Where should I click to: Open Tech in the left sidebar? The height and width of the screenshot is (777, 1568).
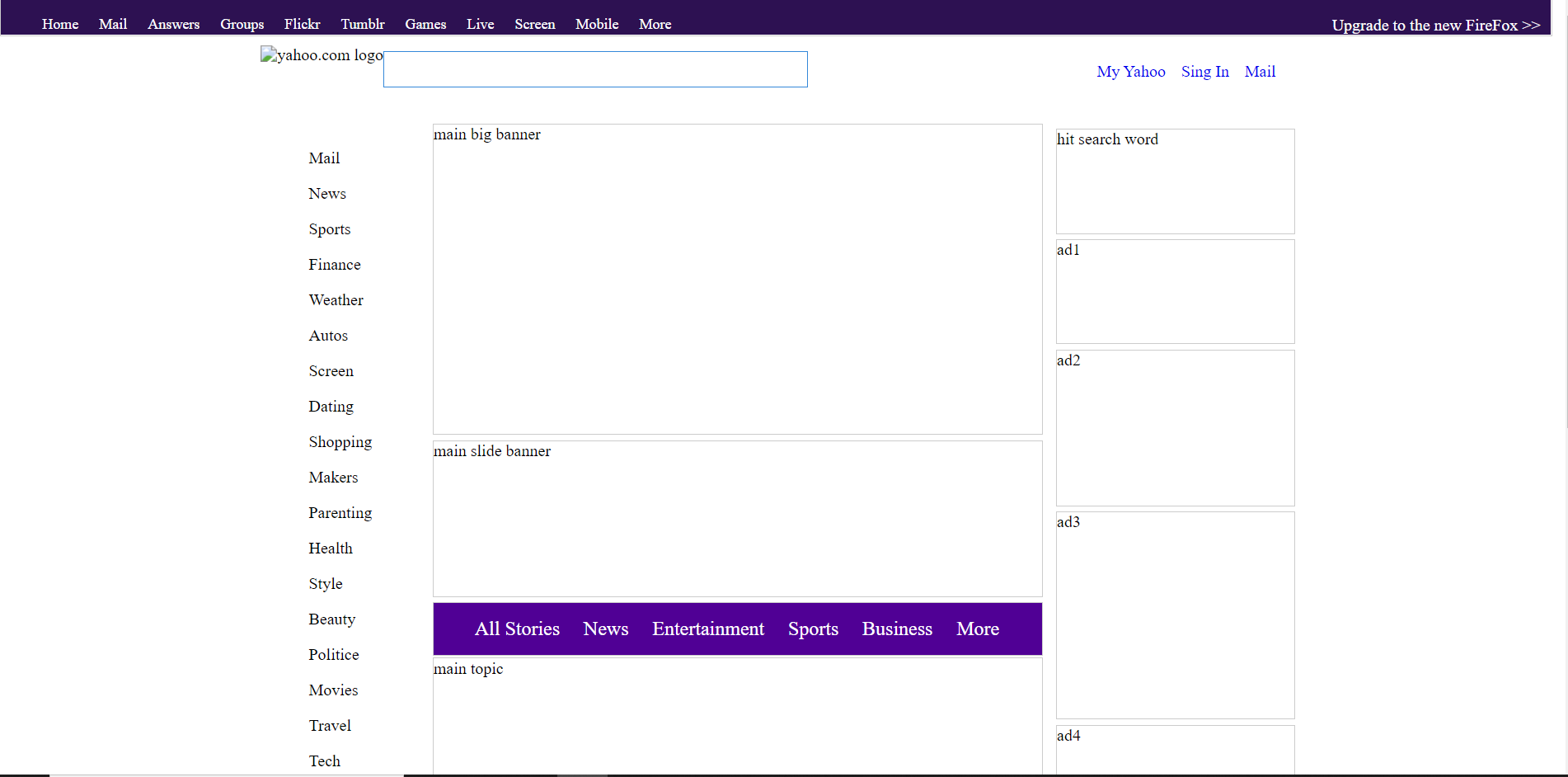coord(325,761)
